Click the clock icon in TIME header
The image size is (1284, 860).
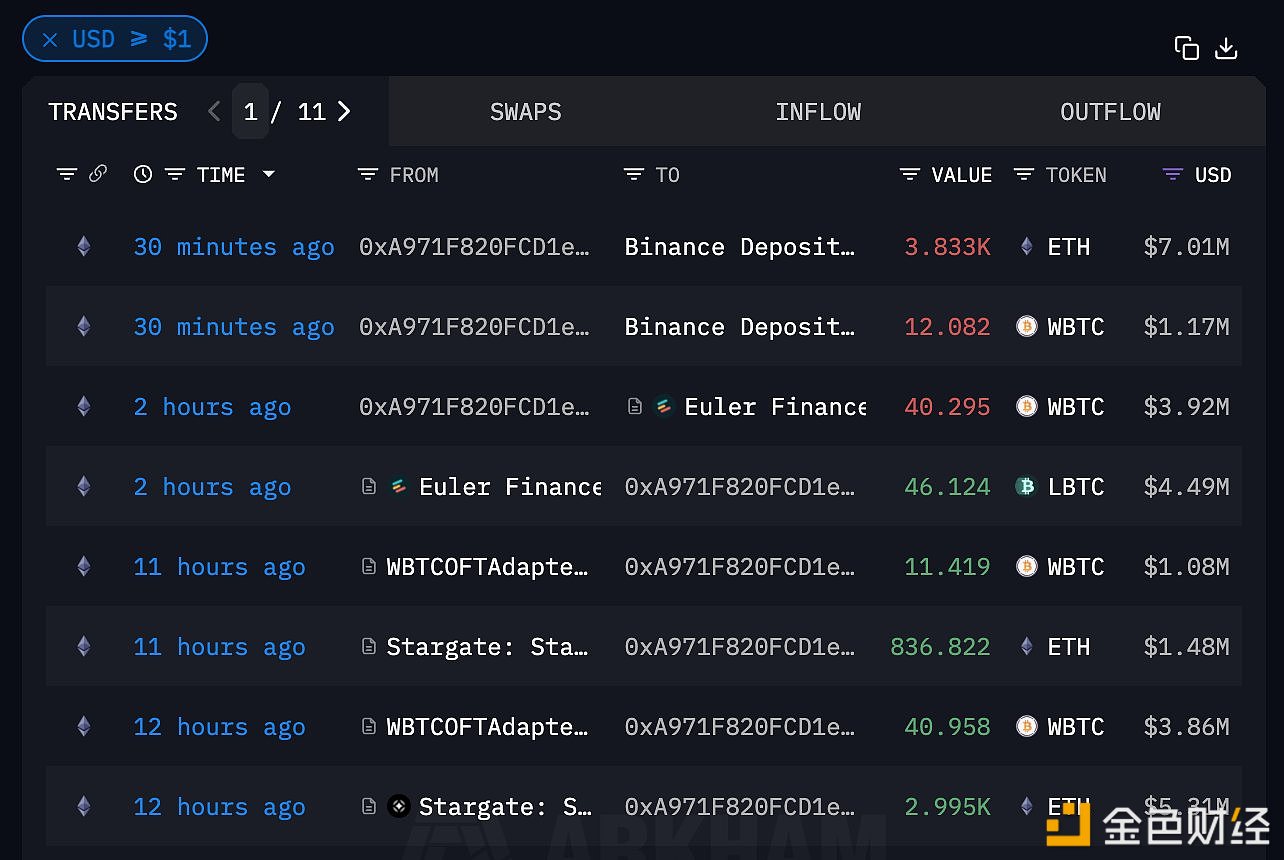[143, 174]
